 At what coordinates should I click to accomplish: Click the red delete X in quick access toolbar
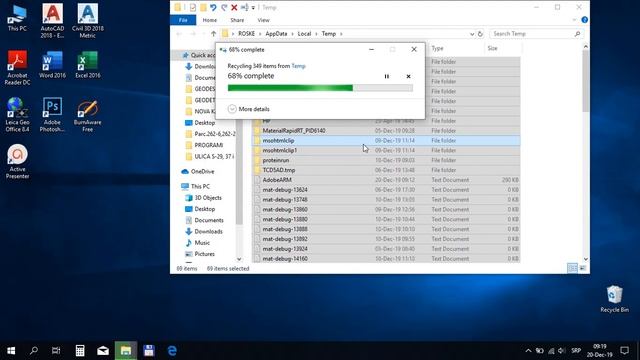(234, 7)
